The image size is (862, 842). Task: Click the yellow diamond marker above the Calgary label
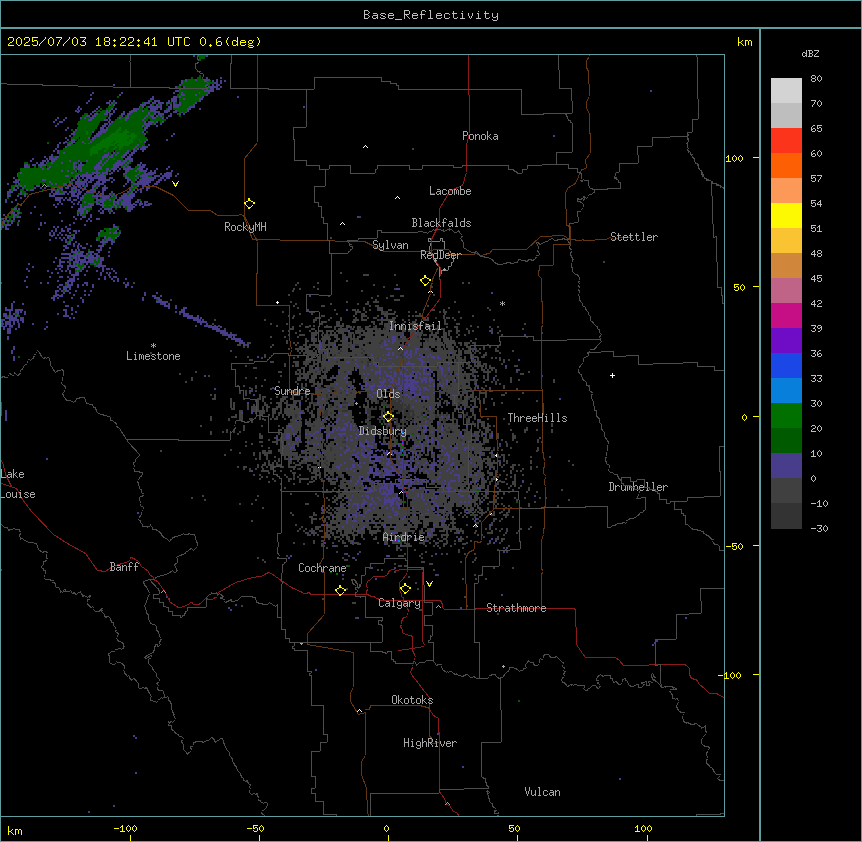pos(405,589)
